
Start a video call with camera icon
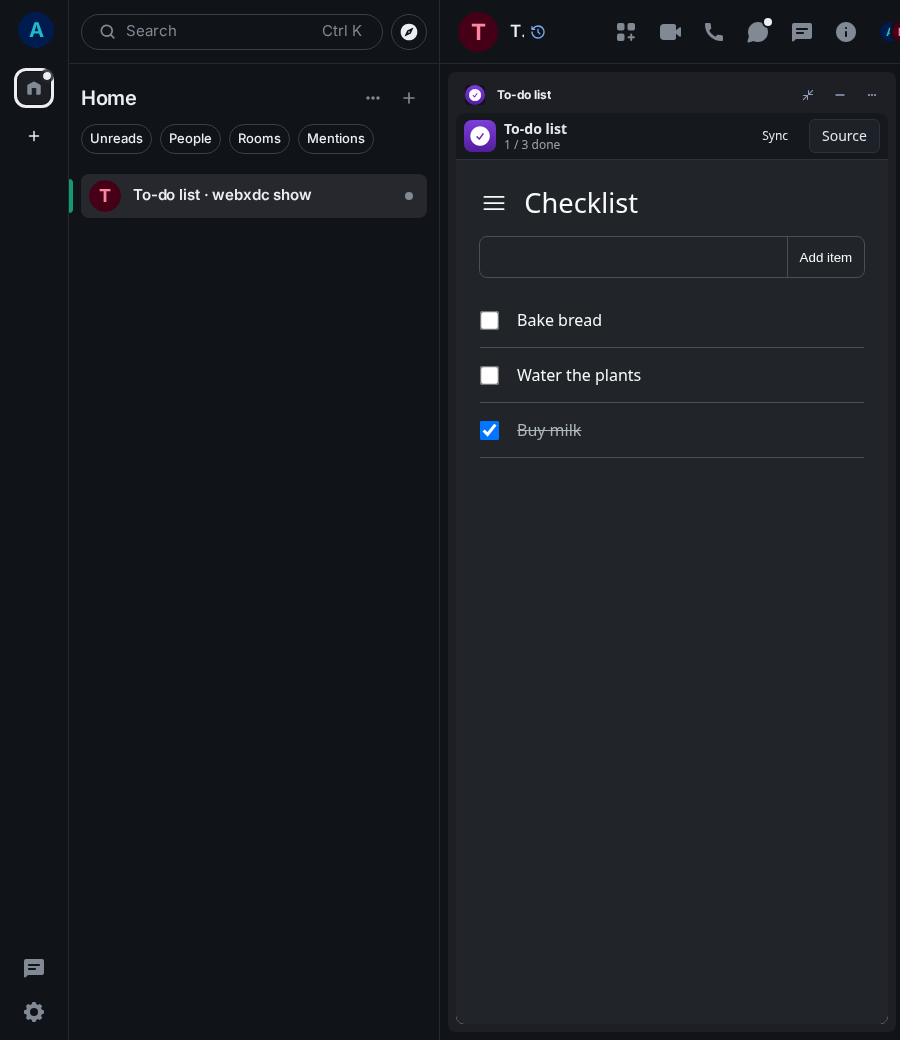pyautogui.click(x=670, y=32)
